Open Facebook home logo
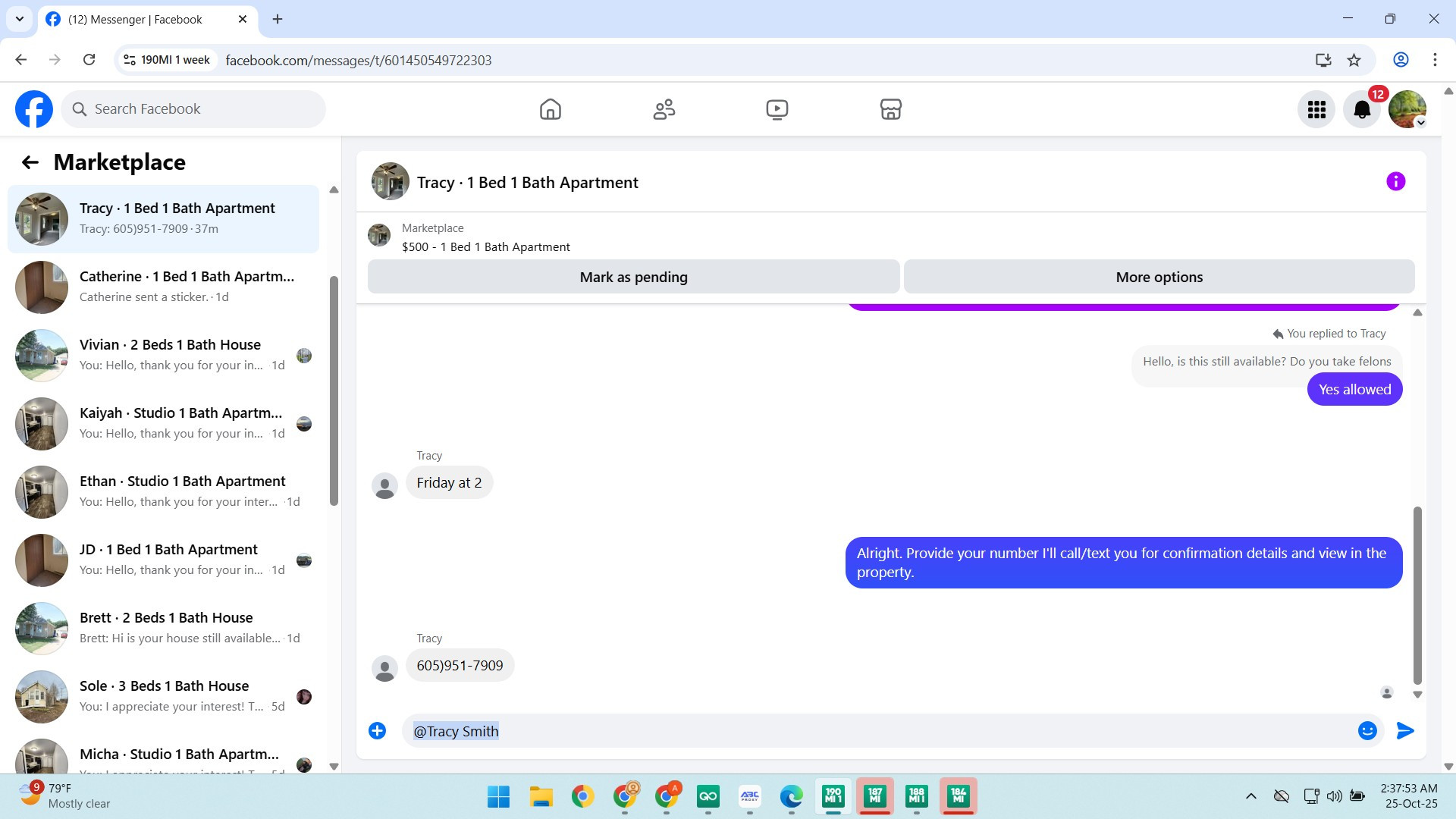 [x=34, y=109]
